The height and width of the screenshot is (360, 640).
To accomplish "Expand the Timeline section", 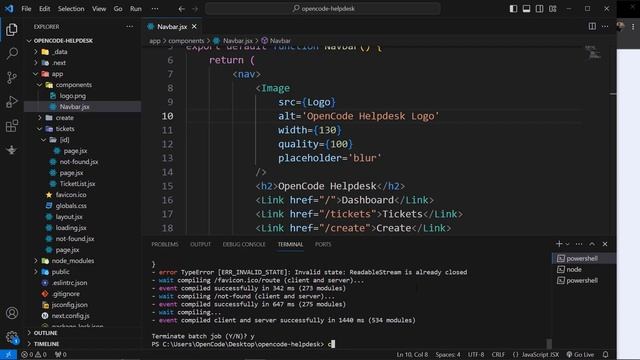I will coord(46,344).
